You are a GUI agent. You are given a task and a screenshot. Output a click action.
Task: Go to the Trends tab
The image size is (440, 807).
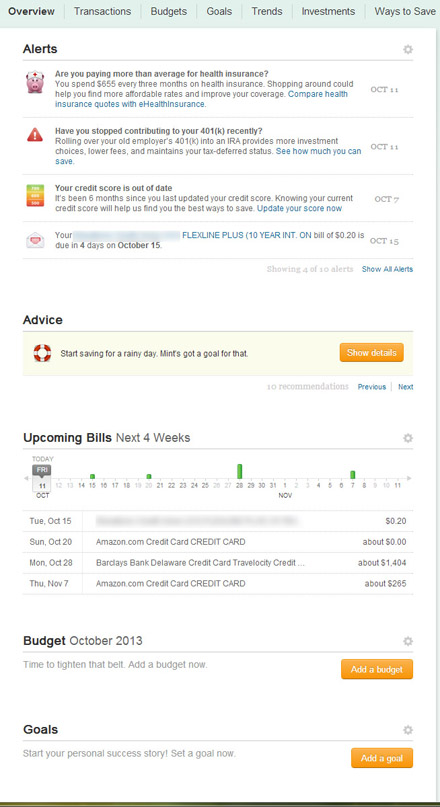[x=267, y=11]
